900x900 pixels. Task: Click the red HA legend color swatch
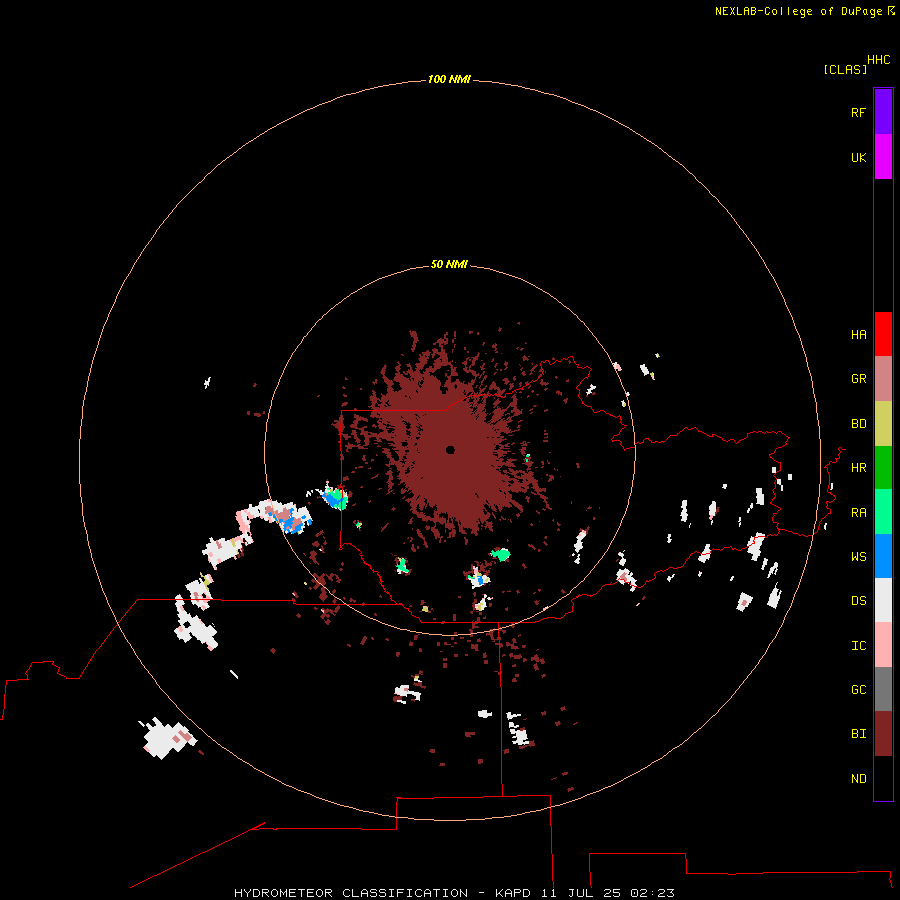883,334
